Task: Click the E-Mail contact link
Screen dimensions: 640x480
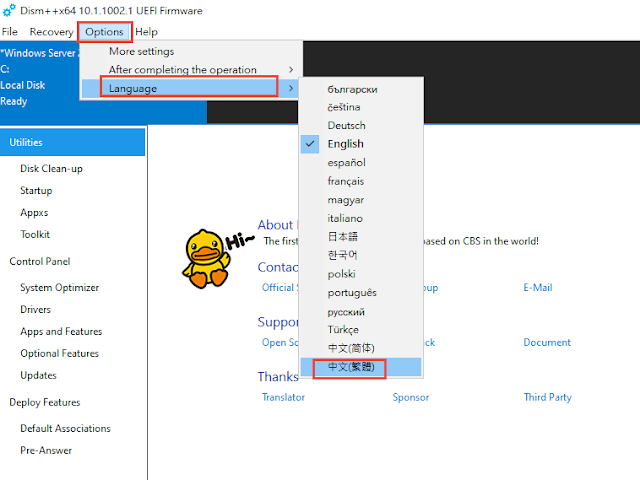Action: [x=538, y=288]
